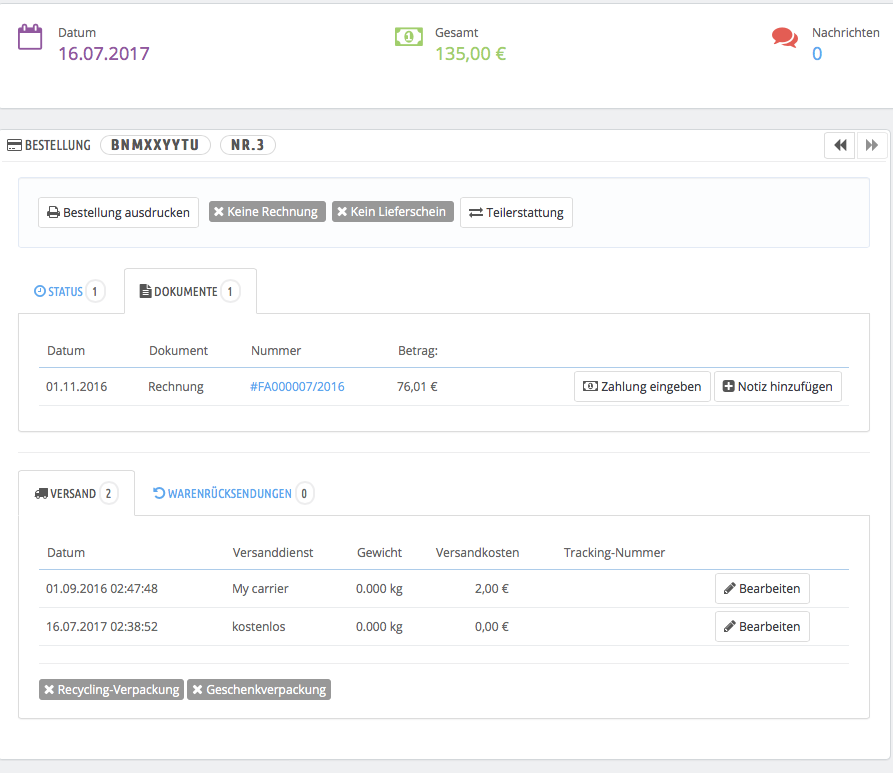Click the Kein Lieferschein label
893x773 pixels.
393,211
